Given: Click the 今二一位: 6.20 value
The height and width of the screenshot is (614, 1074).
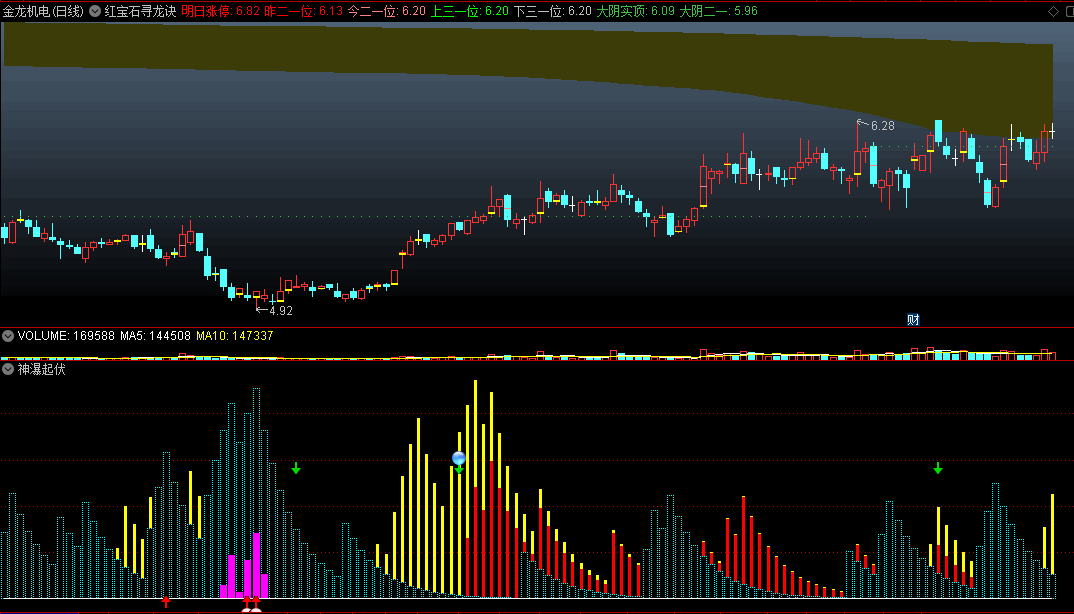Looking at the screenshot, I should pos(386,11).
